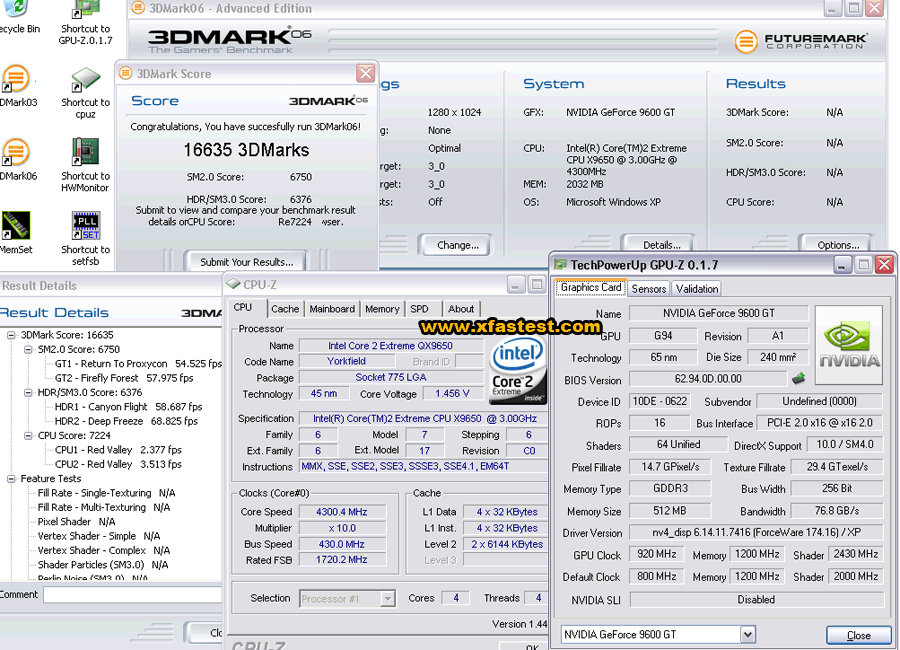Open the 3DMark06 desktop icon
The image size is (900, 650).
[17, 160]
